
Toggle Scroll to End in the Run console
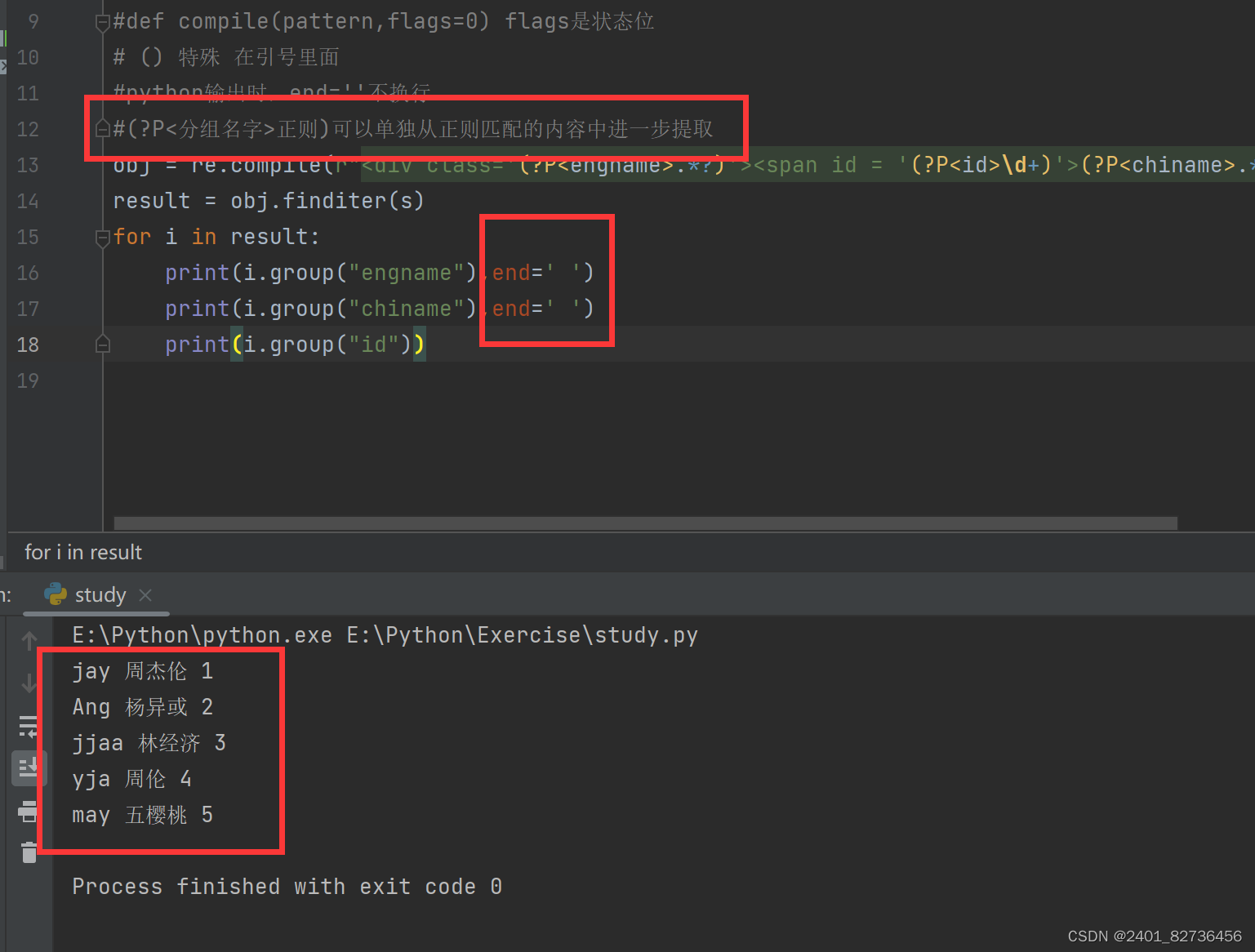coord(29,767)
